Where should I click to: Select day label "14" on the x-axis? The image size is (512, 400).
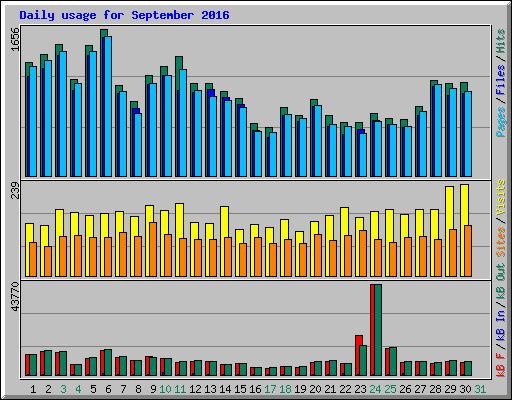[225, 389]
